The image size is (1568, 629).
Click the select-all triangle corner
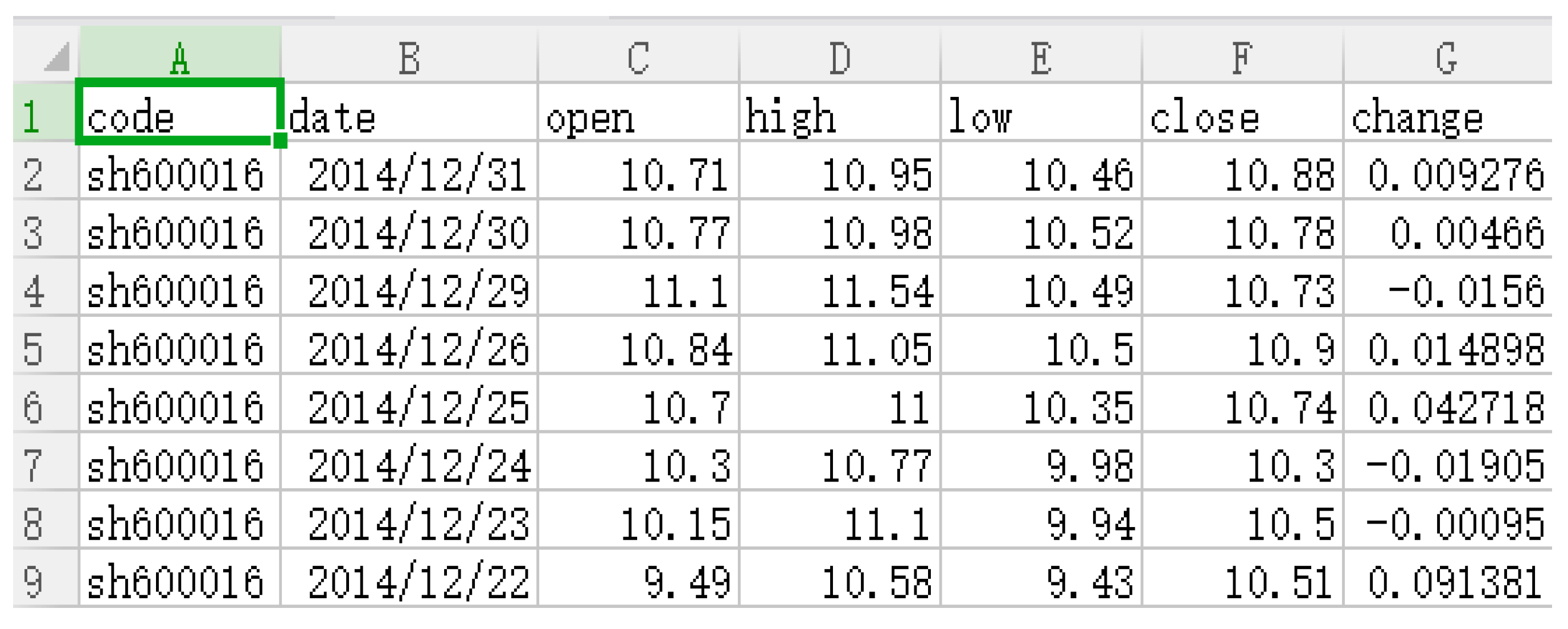56,57
